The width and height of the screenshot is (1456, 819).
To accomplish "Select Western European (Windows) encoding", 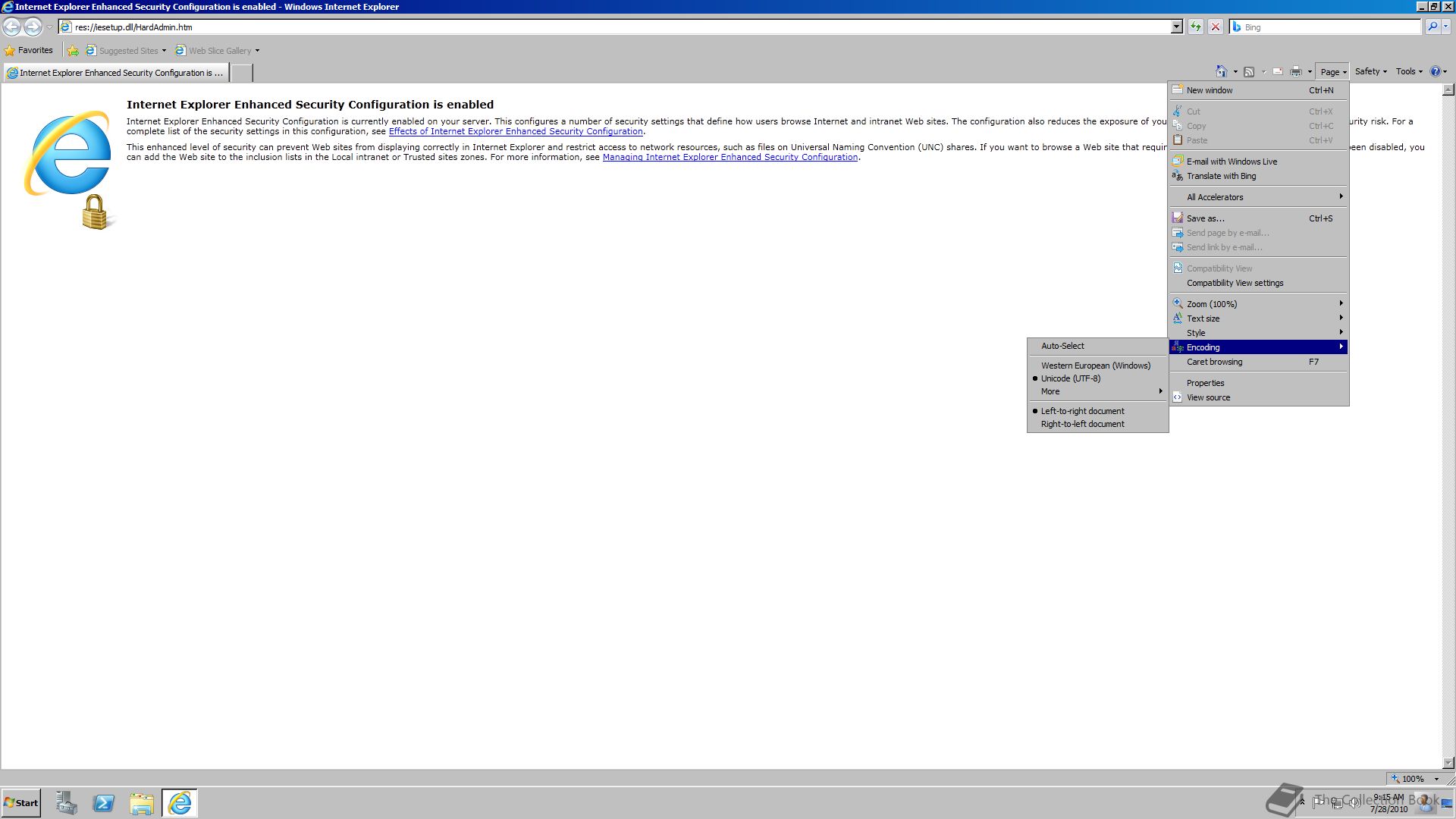I will click(x=1097, y=366).
